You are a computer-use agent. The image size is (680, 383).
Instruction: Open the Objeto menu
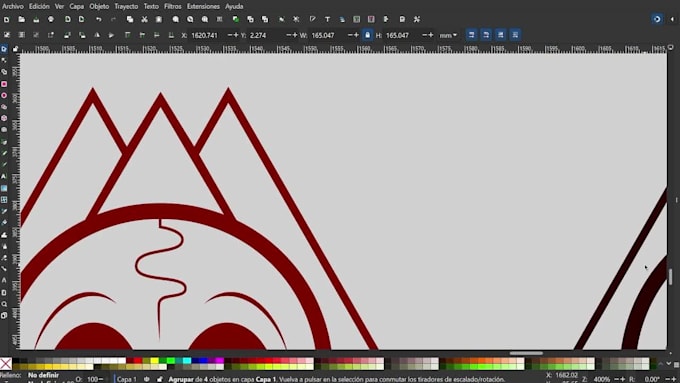click(x=99, y=7)
